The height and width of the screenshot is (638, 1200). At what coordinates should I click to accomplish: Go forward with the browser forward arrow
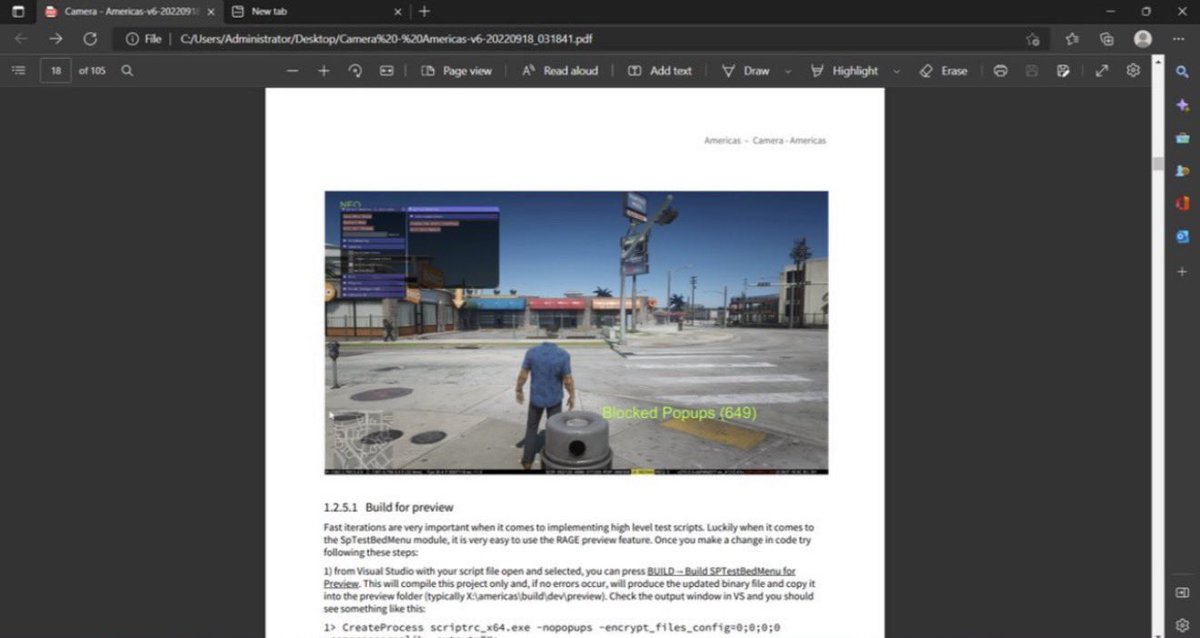click(x=56, y=39)
